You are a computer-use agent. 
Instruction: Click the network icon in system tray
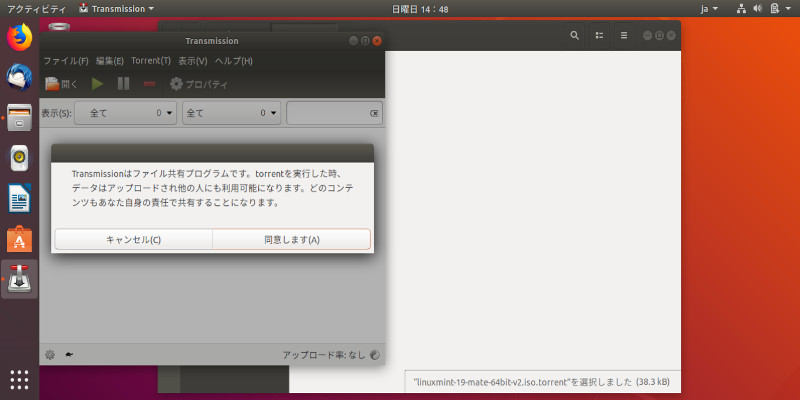pyautogui.click(x=741, y=9)
